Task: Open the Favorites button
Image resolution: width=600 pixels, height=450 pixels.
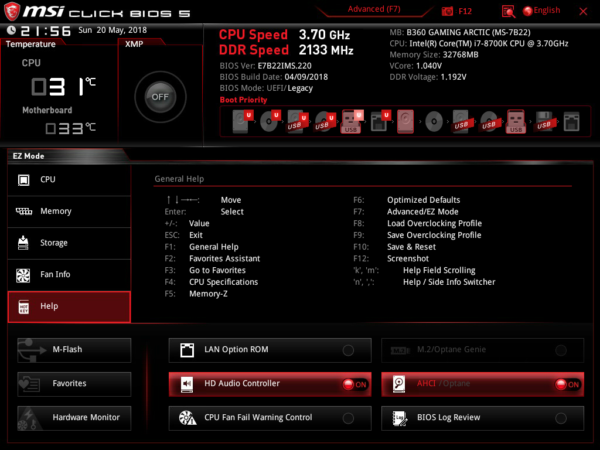Action: click(x=74, y=384)
